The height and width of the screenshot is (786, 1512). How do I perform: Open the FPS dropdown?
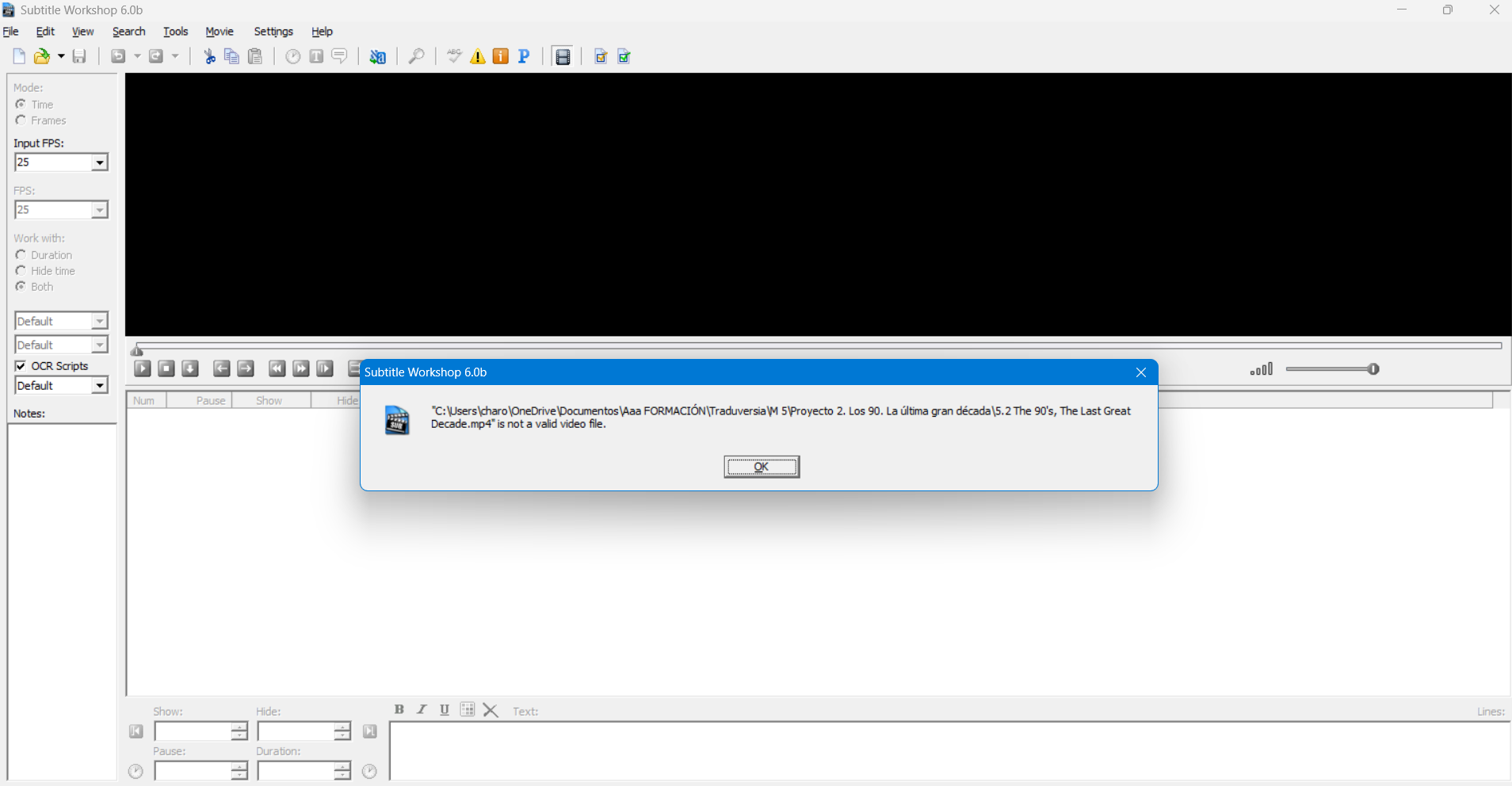tap(99, 210)
